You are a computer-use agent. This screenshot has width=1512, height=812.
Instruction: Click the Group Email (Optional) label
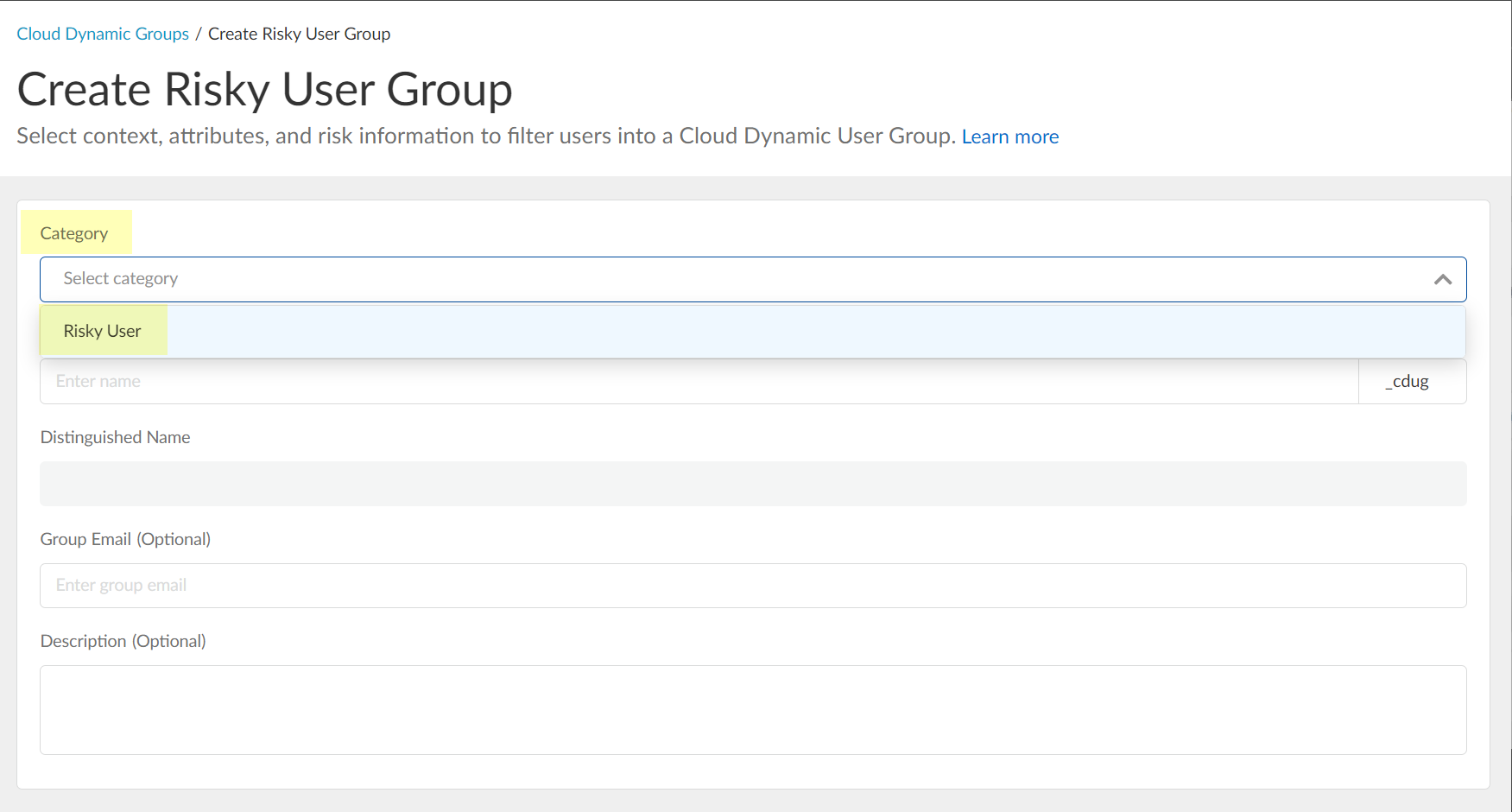[125, 539]
